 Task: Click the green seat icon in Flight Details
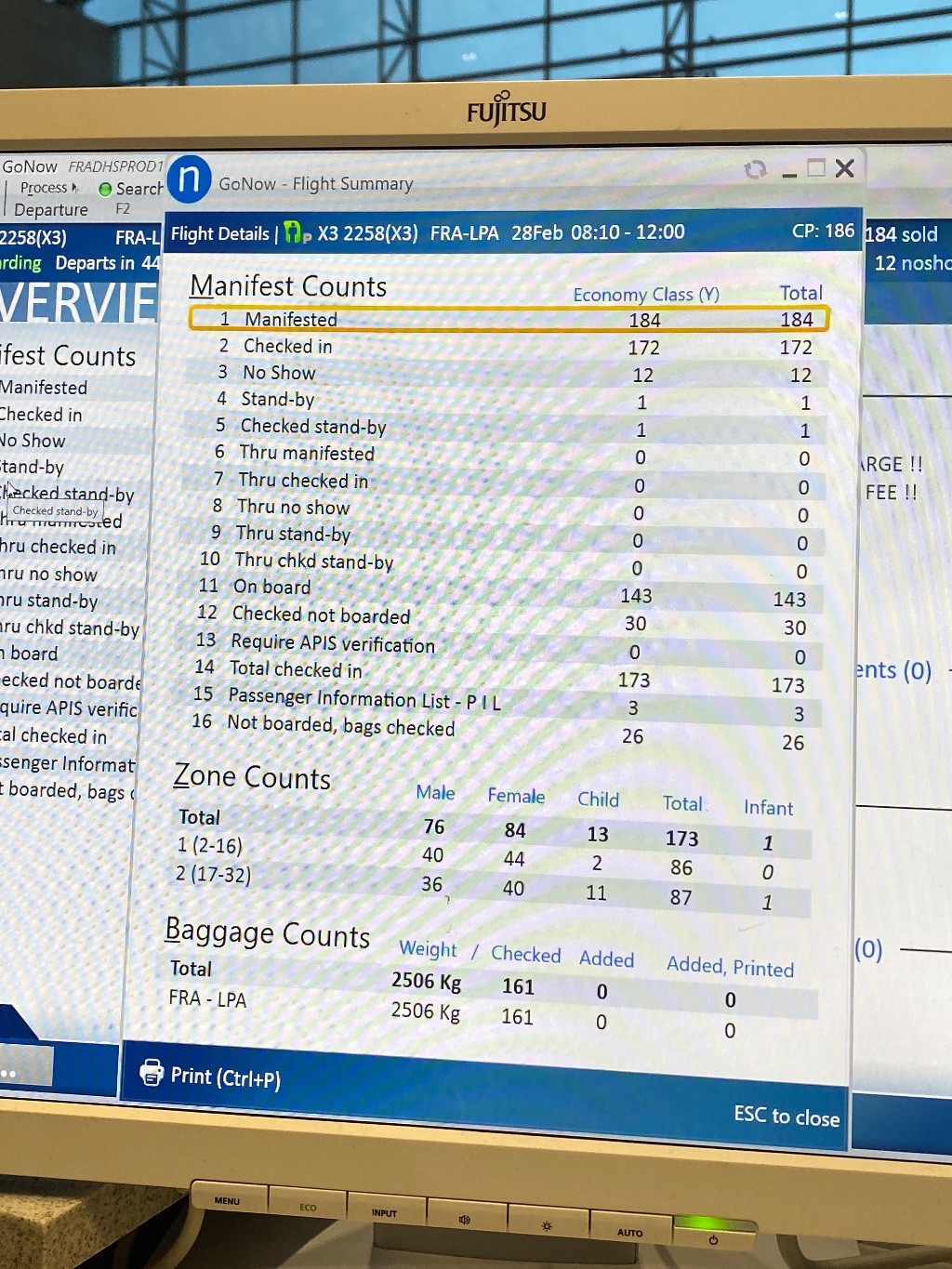295,232
